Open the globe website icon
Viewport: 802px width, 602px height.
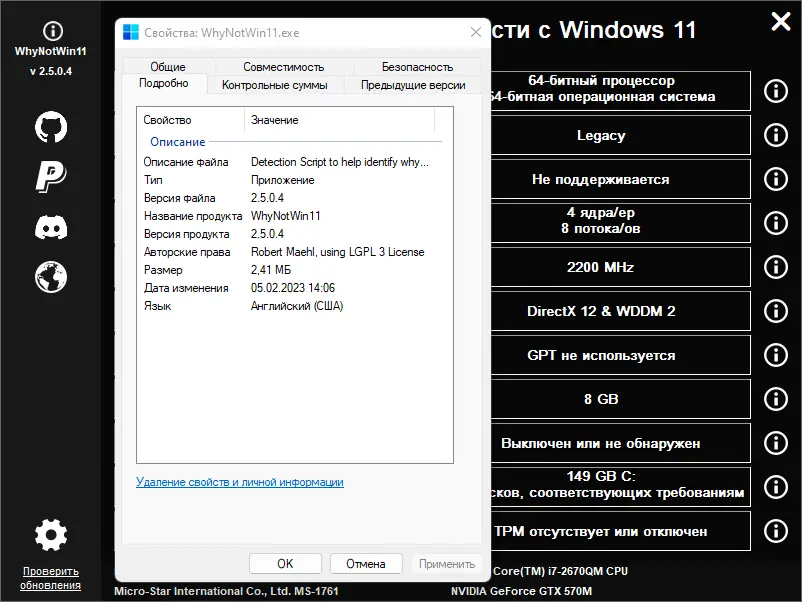coord(51,277)
